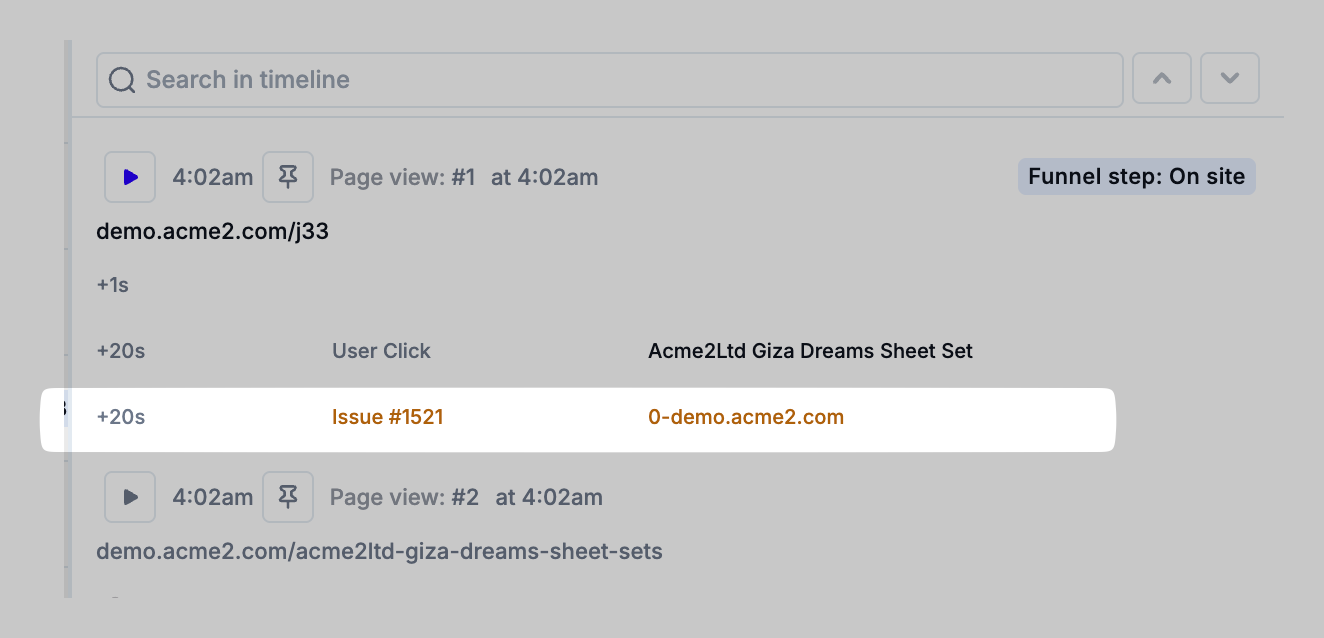1324x638 pixels.
Task: Jump to next search result
Action: 1229,79
